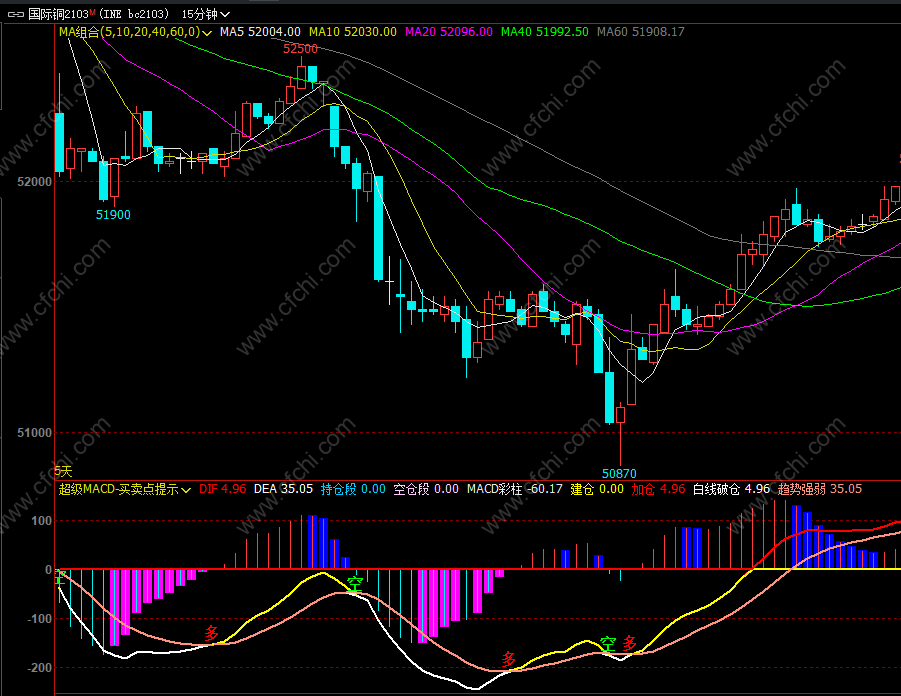Click the MA10 52030.00 value label
This screenshot has width=901, height=696.
[353, 32]
